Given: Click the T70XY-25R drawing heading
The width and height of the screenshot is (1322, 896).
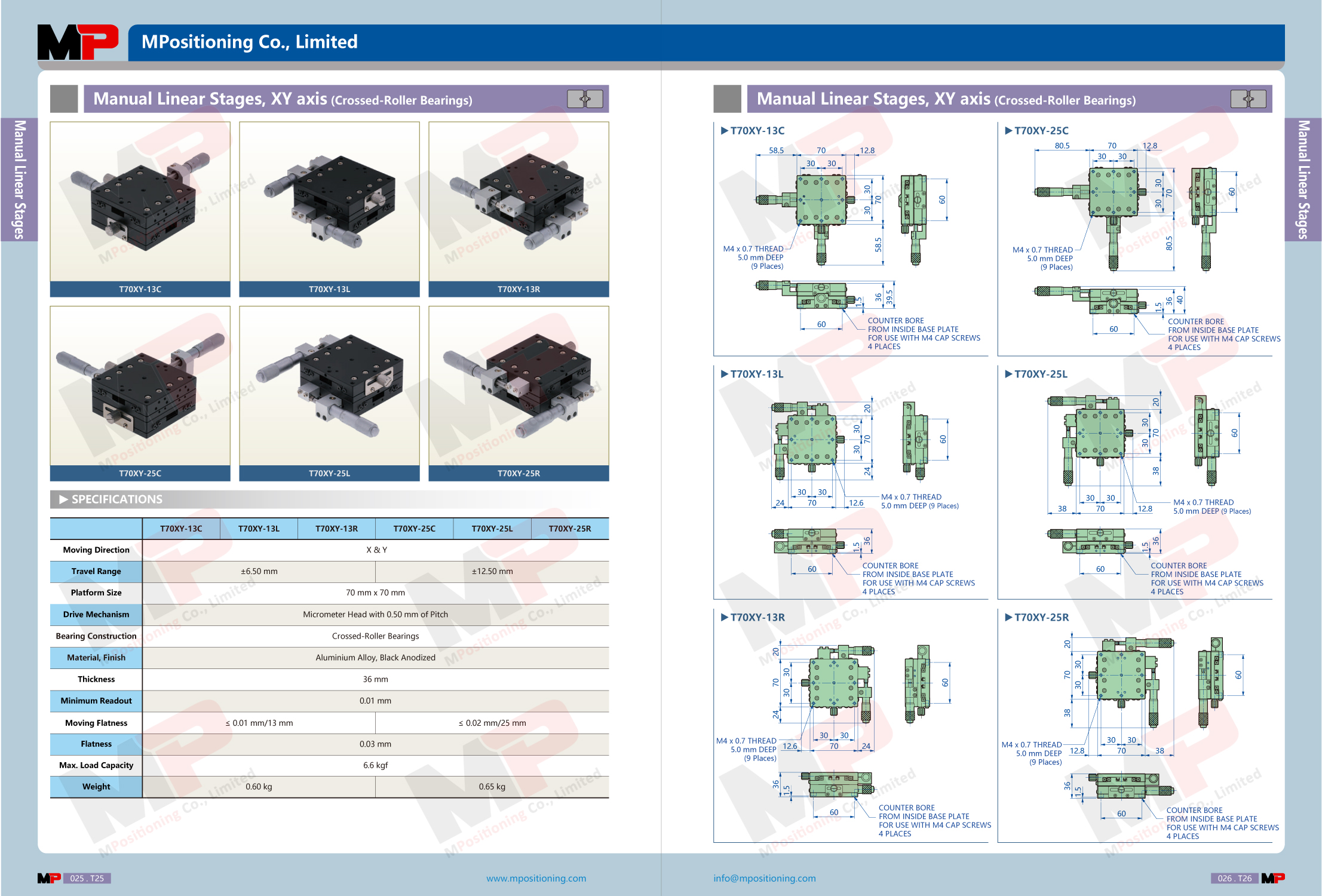Looking at the screenshot, I should (x=1042, y=618).
